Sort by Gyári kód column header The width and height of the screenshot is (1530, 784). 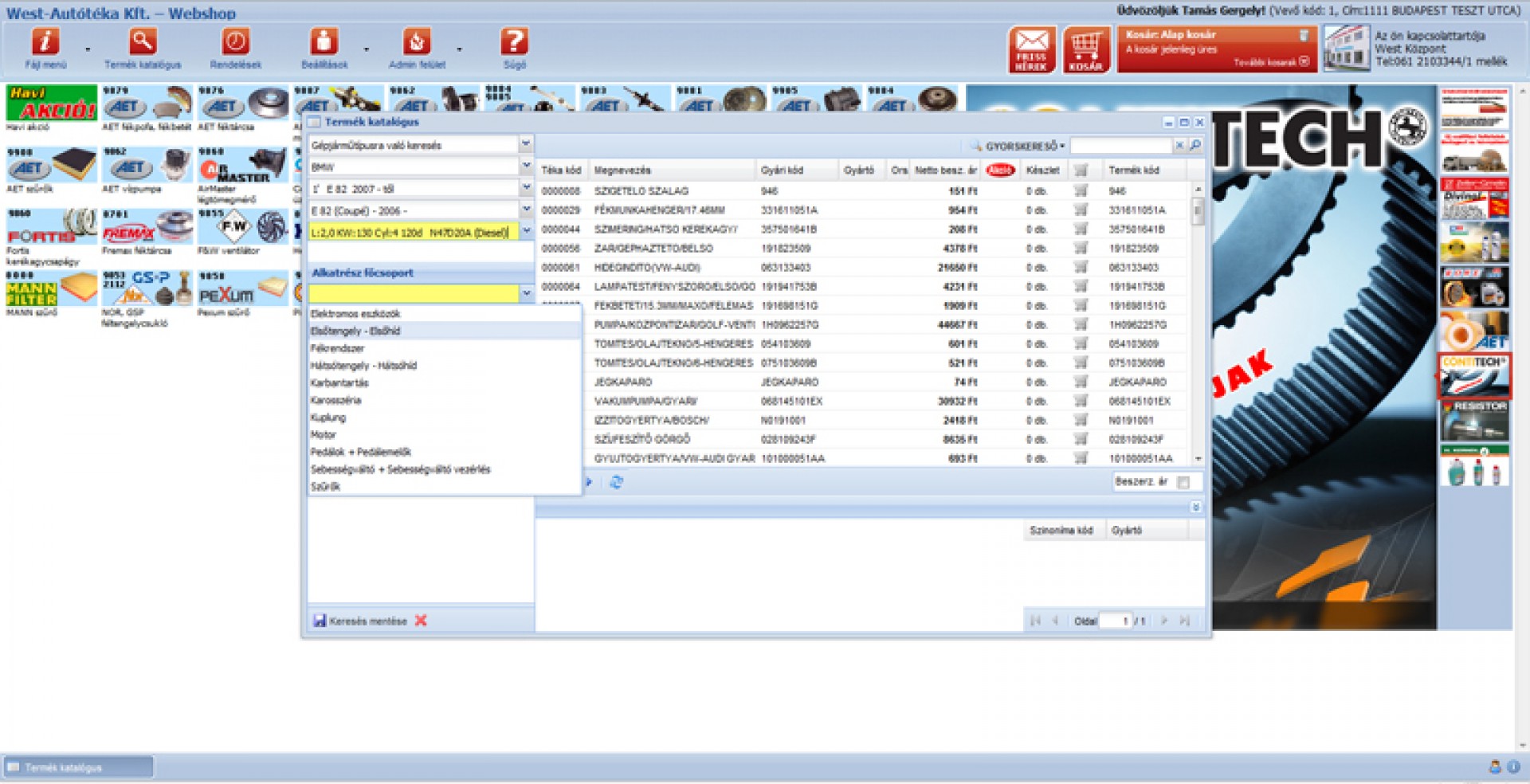coord(797,170)
